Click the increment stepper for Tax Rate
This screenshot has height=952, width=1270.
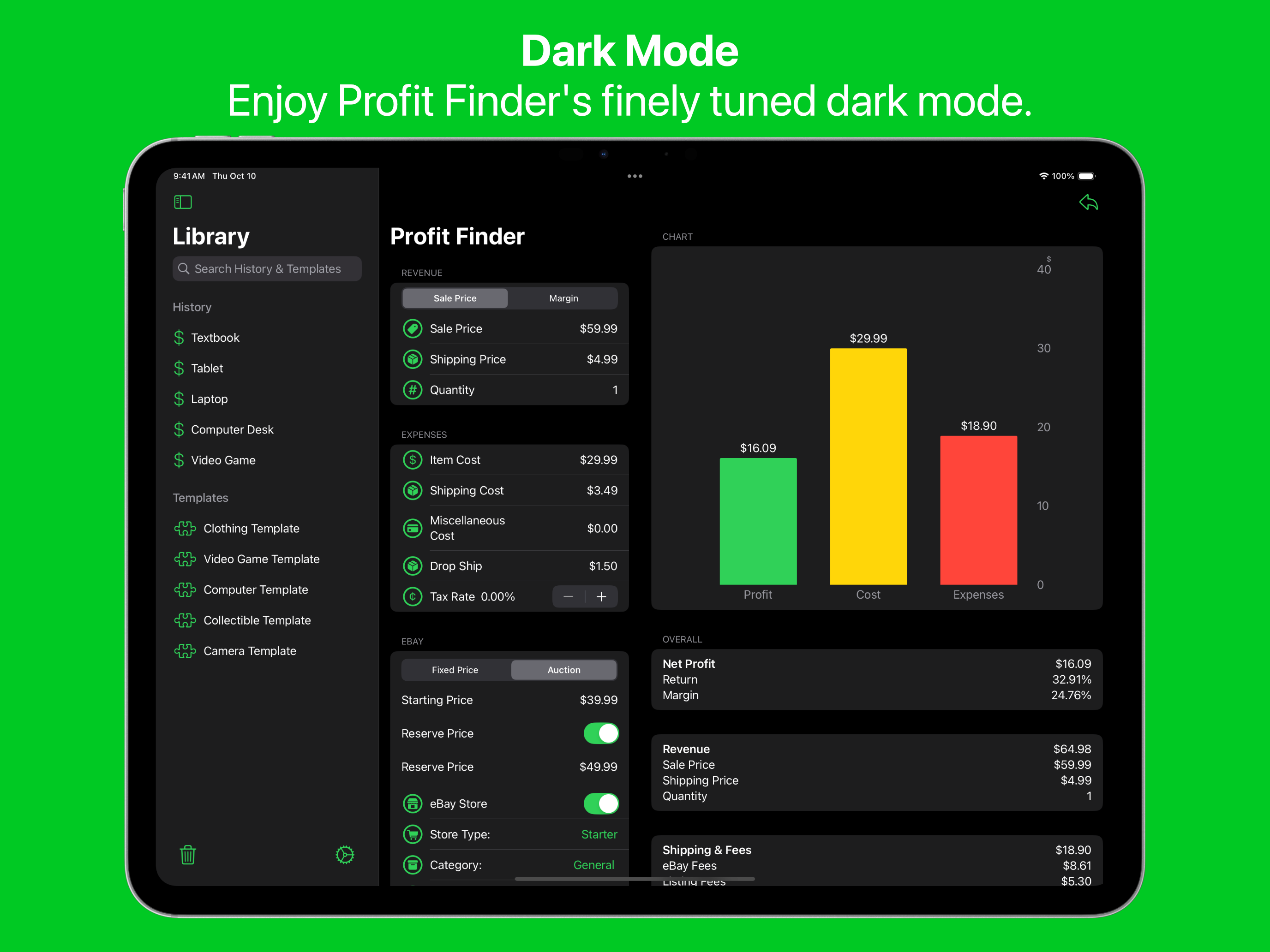[604, 597]
